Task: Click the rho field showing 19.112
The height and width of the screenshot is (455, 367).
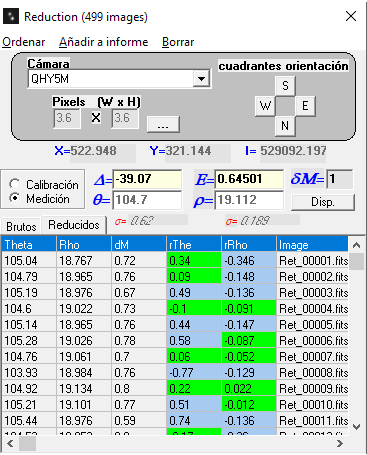Action: 249,200
